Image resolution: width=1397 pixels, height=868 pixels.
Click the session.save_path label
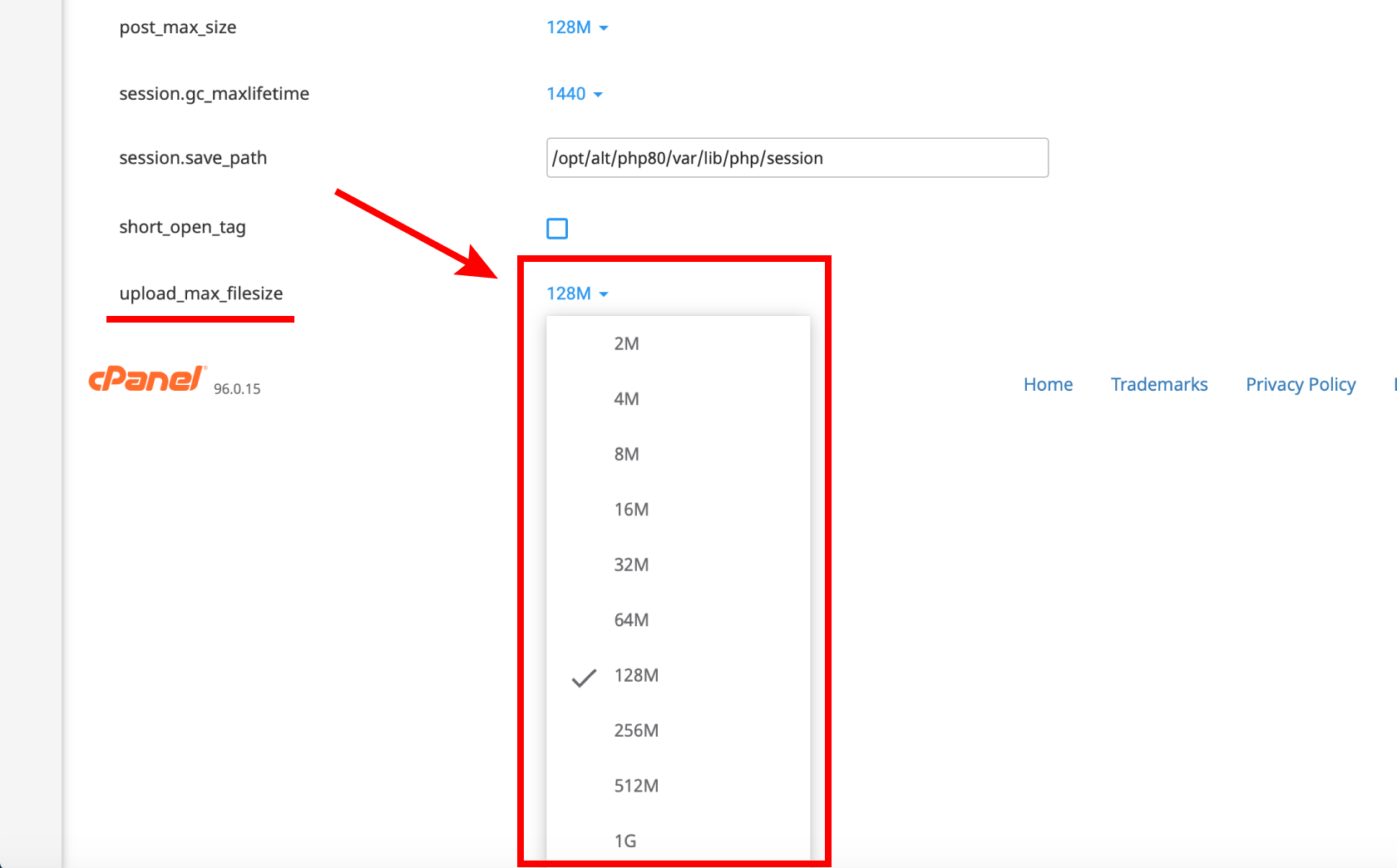click(193, 158)
